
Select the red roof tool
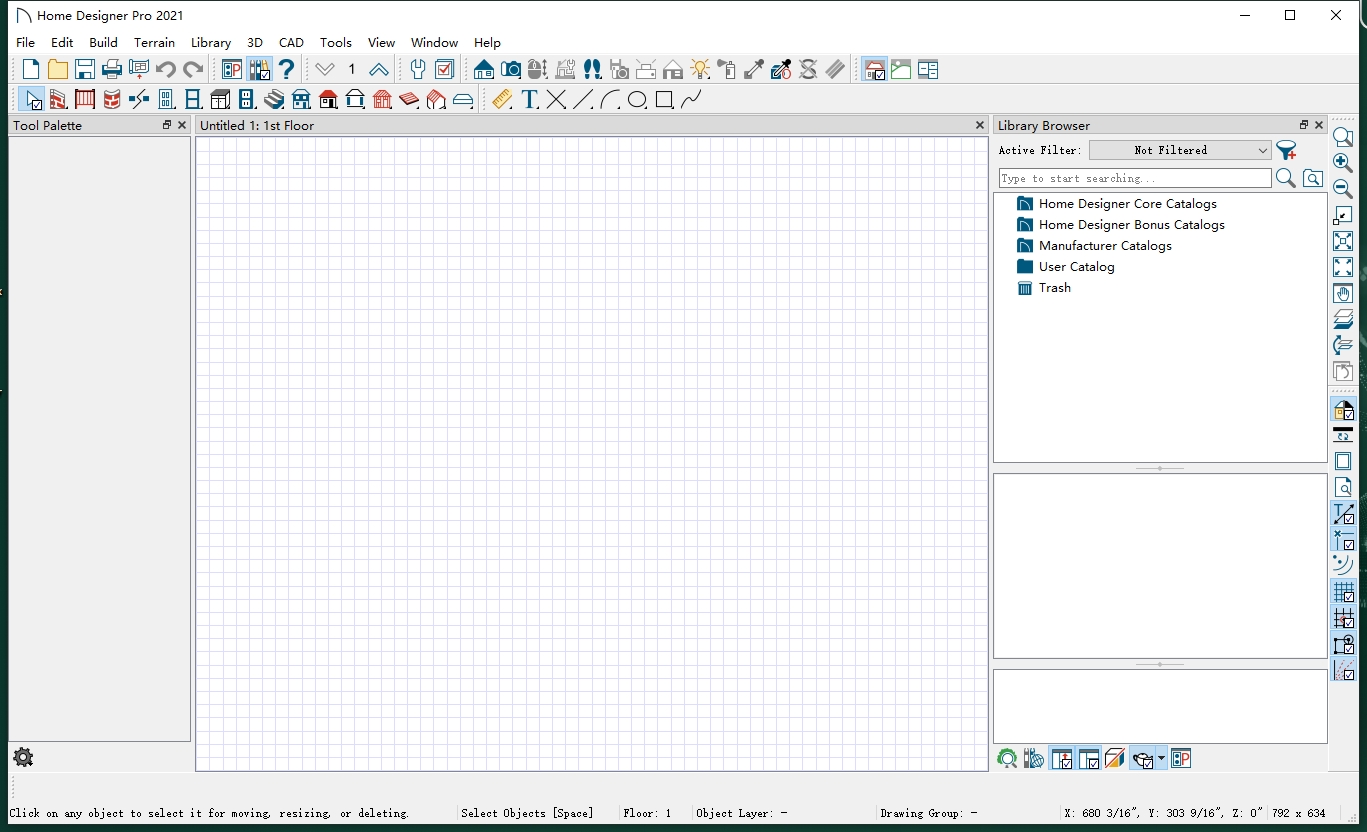coord(328,100)
